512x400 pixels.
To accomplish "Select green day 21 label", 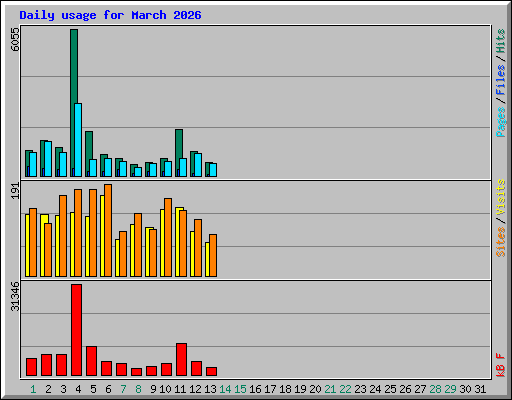I will [330, 389].
